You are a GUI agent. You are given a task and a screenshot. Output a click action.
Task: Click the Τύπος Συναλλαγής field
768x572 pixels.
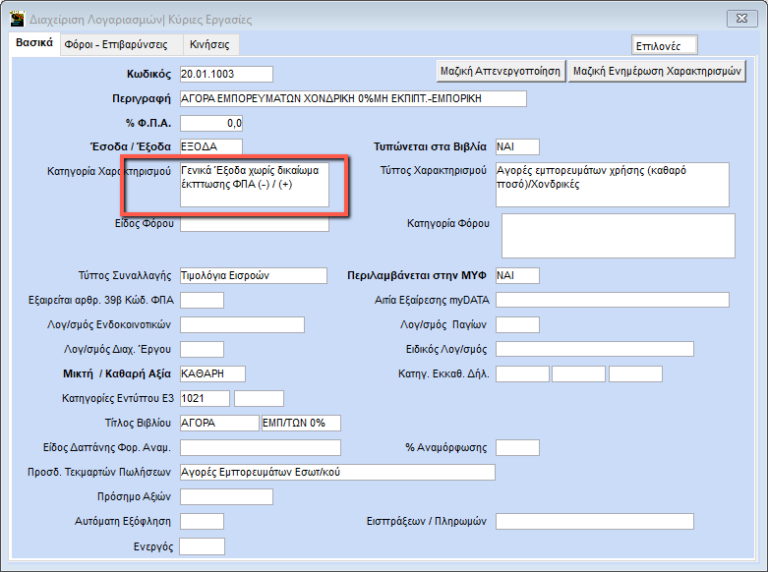coord(252,276)
